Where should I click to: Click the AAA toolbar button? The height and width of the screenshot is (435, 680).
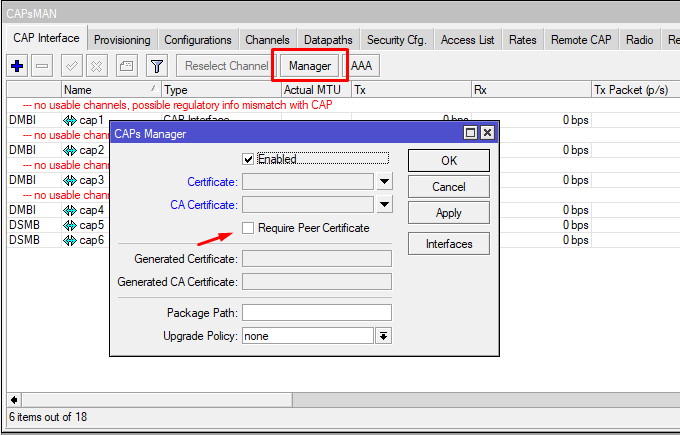(x=361, y=66)
